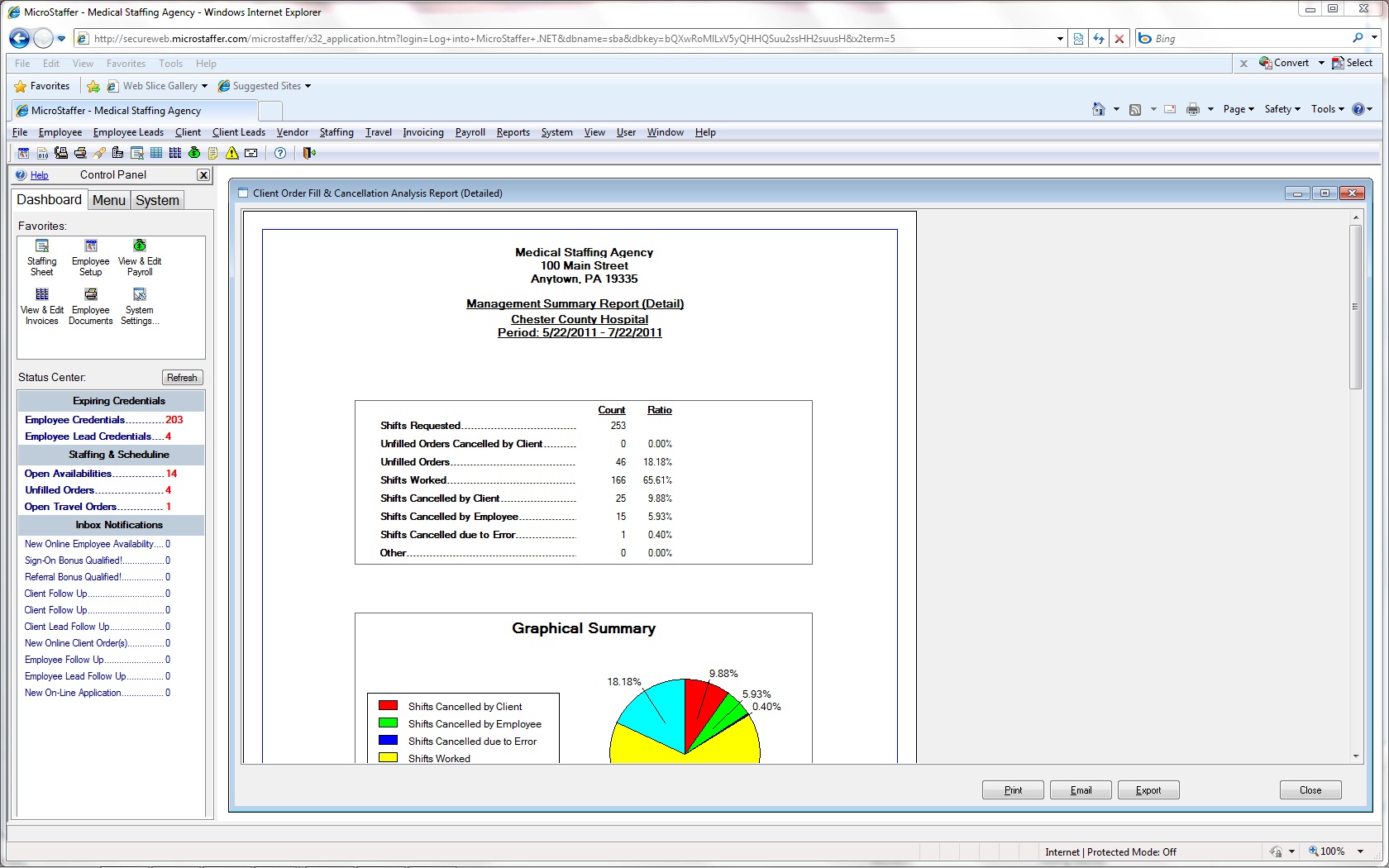Click the printer icon in MicroStaffer toolbar
1389x868 pixels.
(x=80, y=153)
